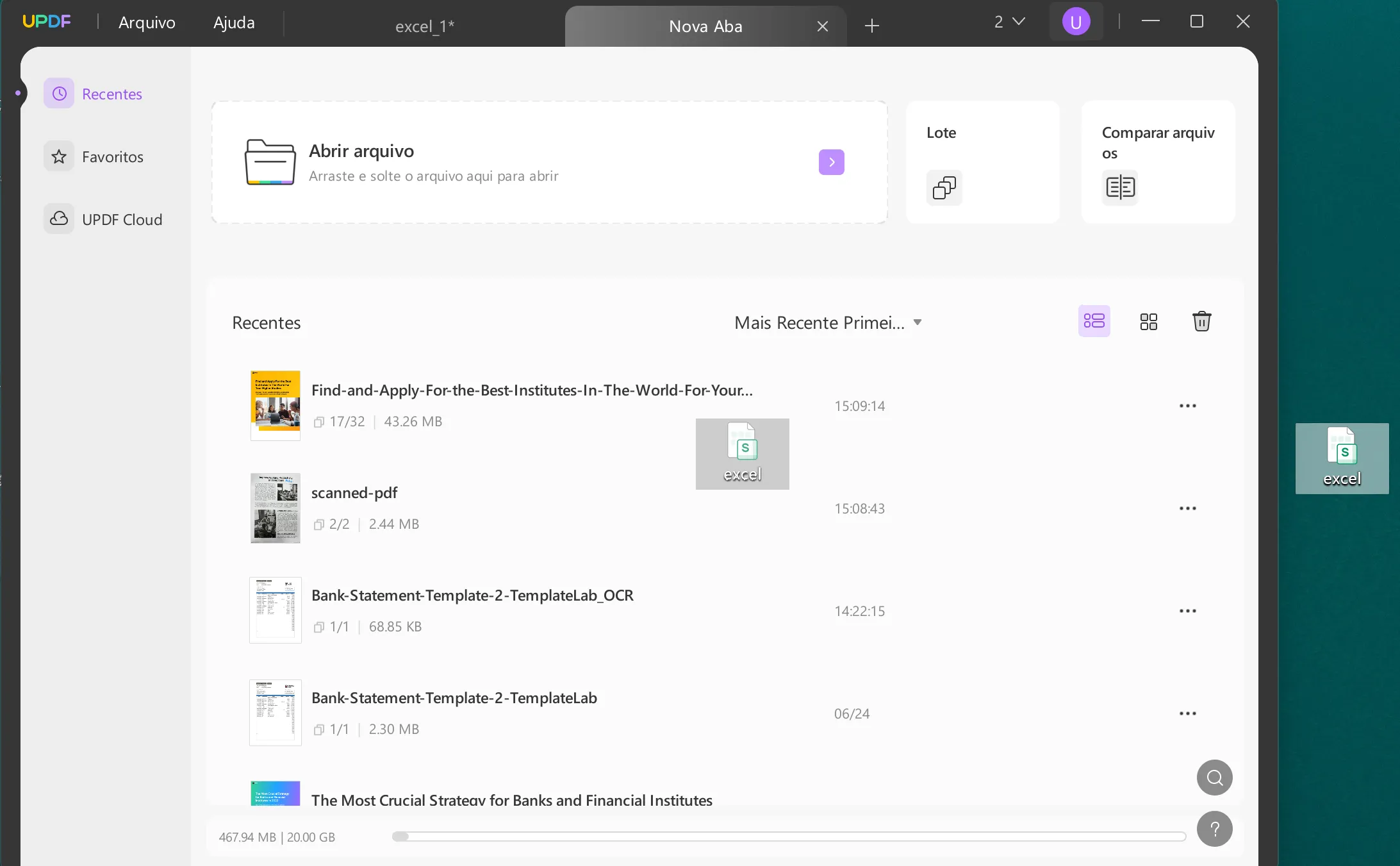Switch to grid view layout
This screenshot has width=1400, height=866.
[x=1148, y=321]
